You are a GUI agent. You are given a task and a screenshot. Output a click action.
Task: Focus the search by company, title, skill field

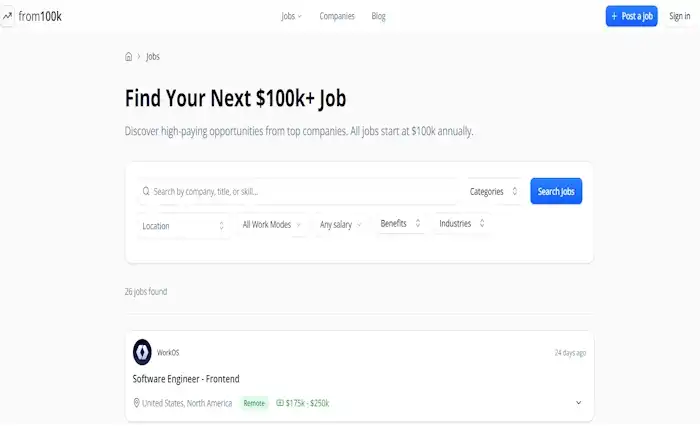coord(298,192)
